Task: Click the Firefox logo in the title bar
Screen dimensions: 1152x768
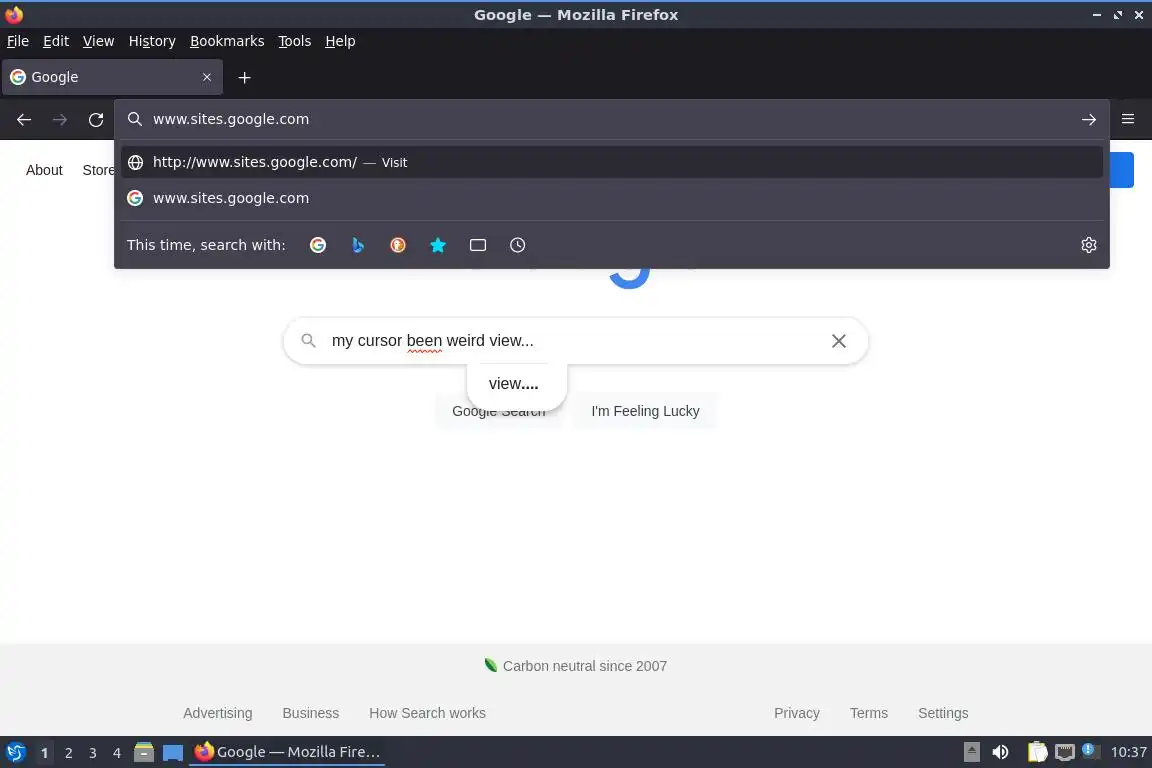Action: click(14, 14)
